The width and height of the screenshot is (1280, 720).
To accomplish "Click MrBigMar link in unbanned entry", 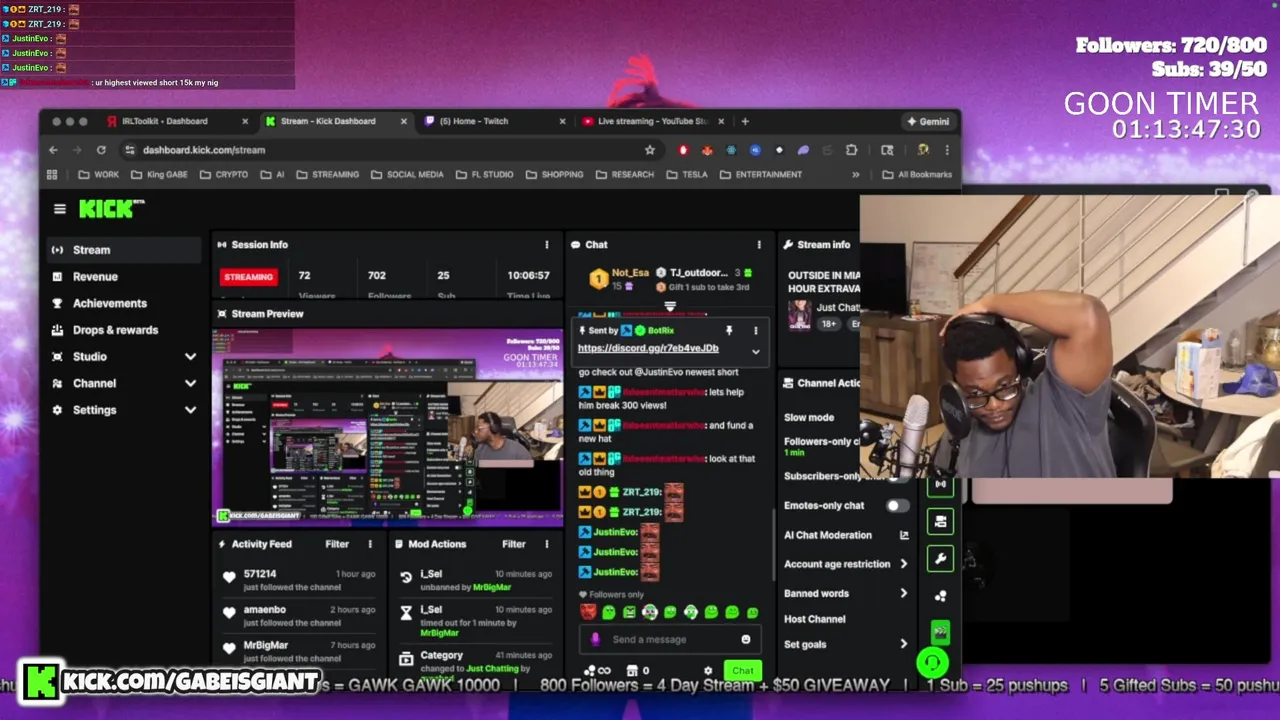I will pyautogui.click(x=491, y=587).
